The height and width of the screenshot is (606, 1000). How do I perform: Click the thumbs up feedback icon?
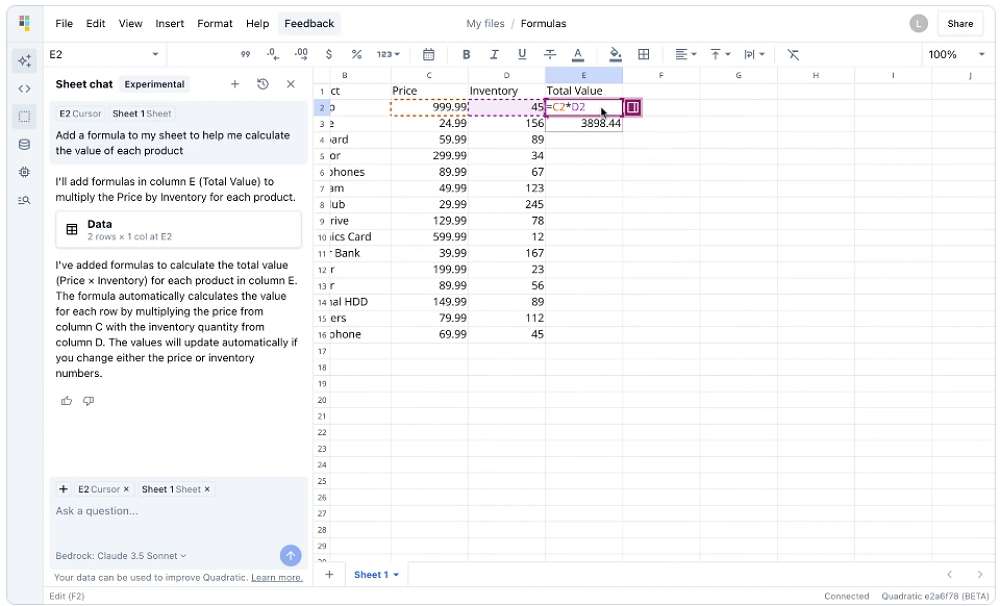pos(66,401)
